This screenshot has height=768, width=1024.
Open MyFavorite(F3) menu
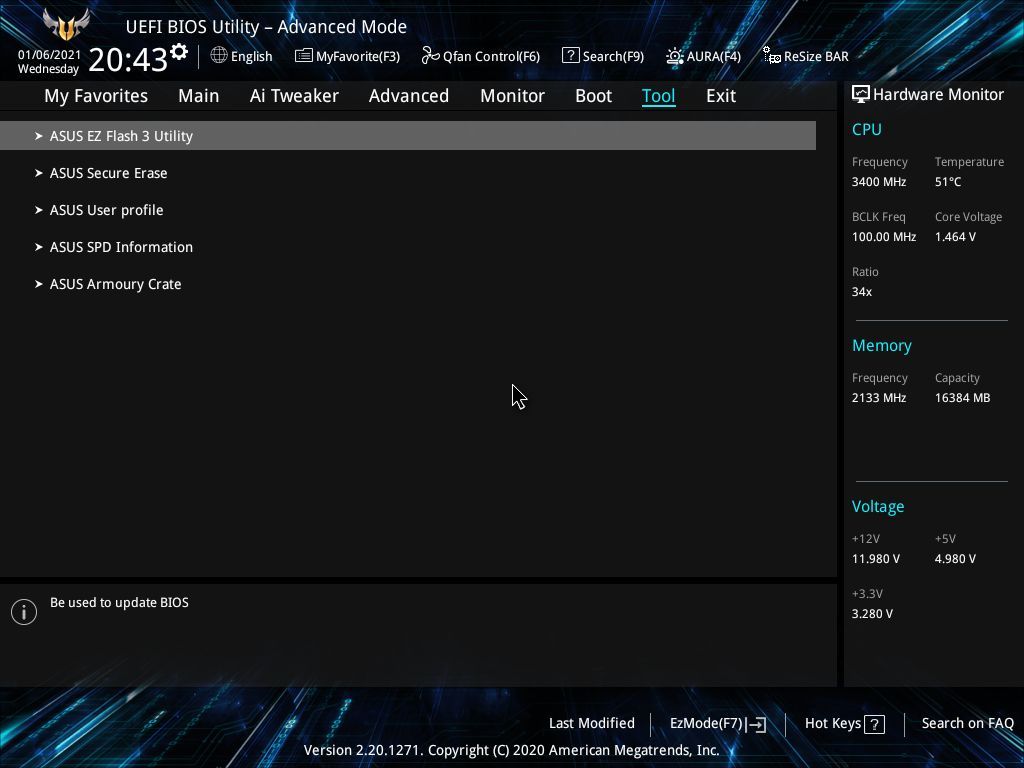point(347,56)
